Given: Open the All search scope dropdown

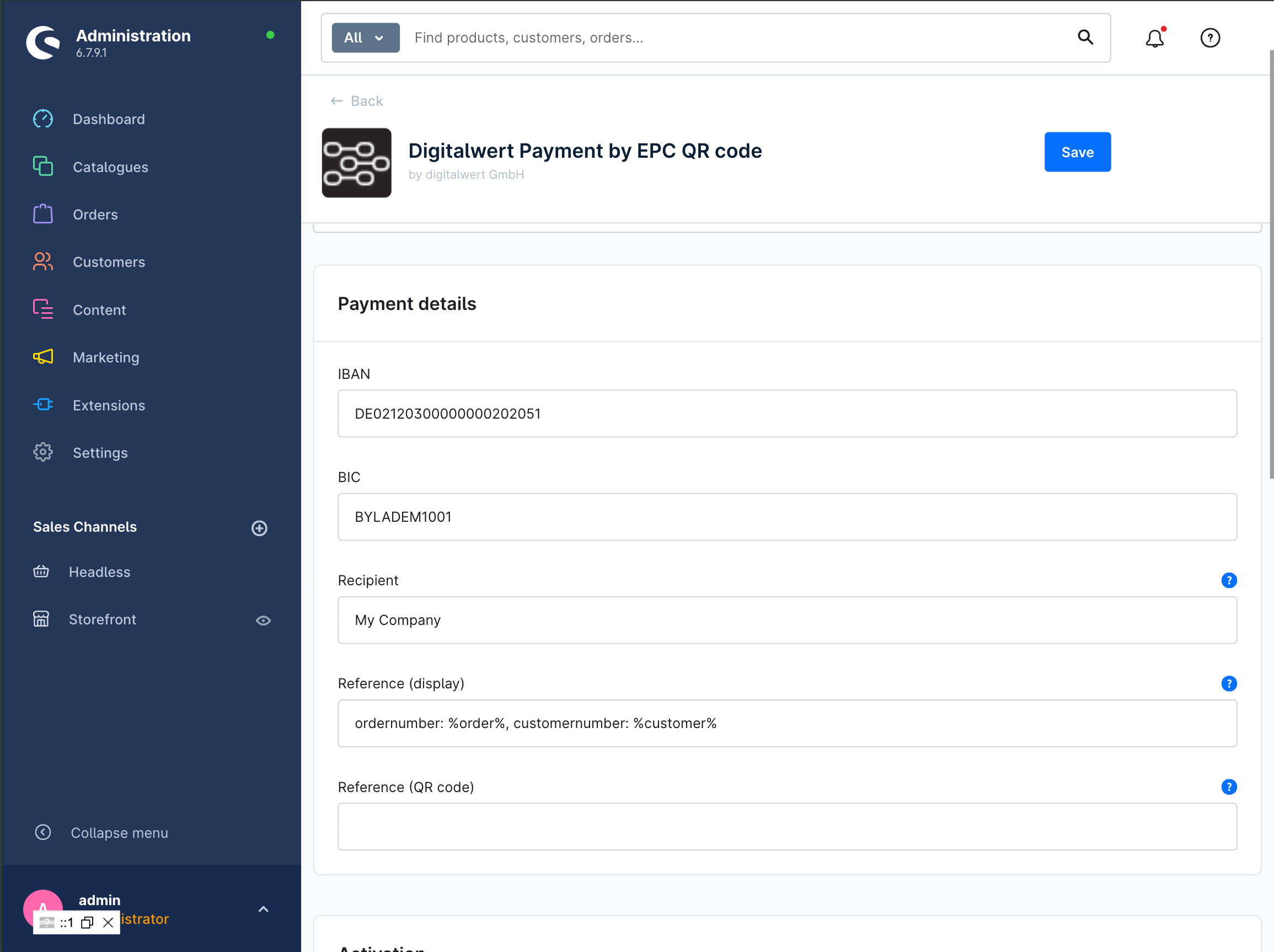Looking at the screenshot, I should (366, 38).
